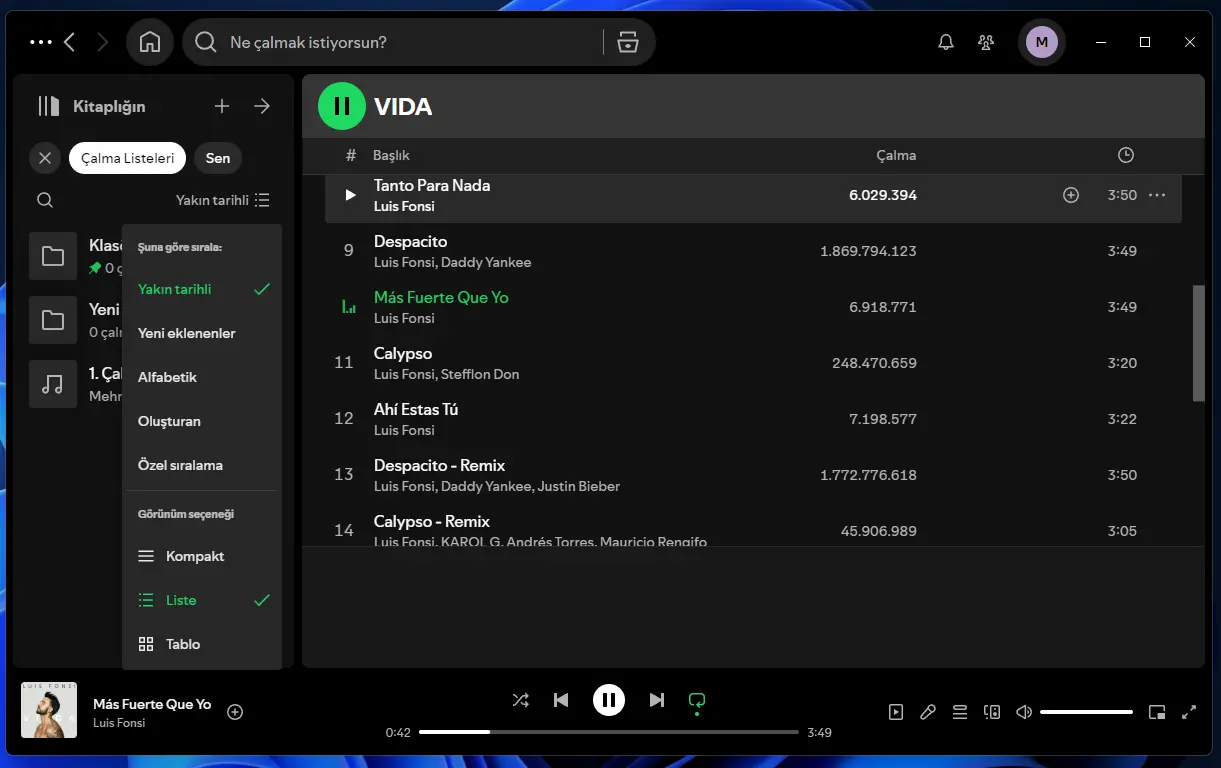Collapse the Kitaplığın library icon
1221x768 pixels.
pyautogui.click(x=49, y=106)
